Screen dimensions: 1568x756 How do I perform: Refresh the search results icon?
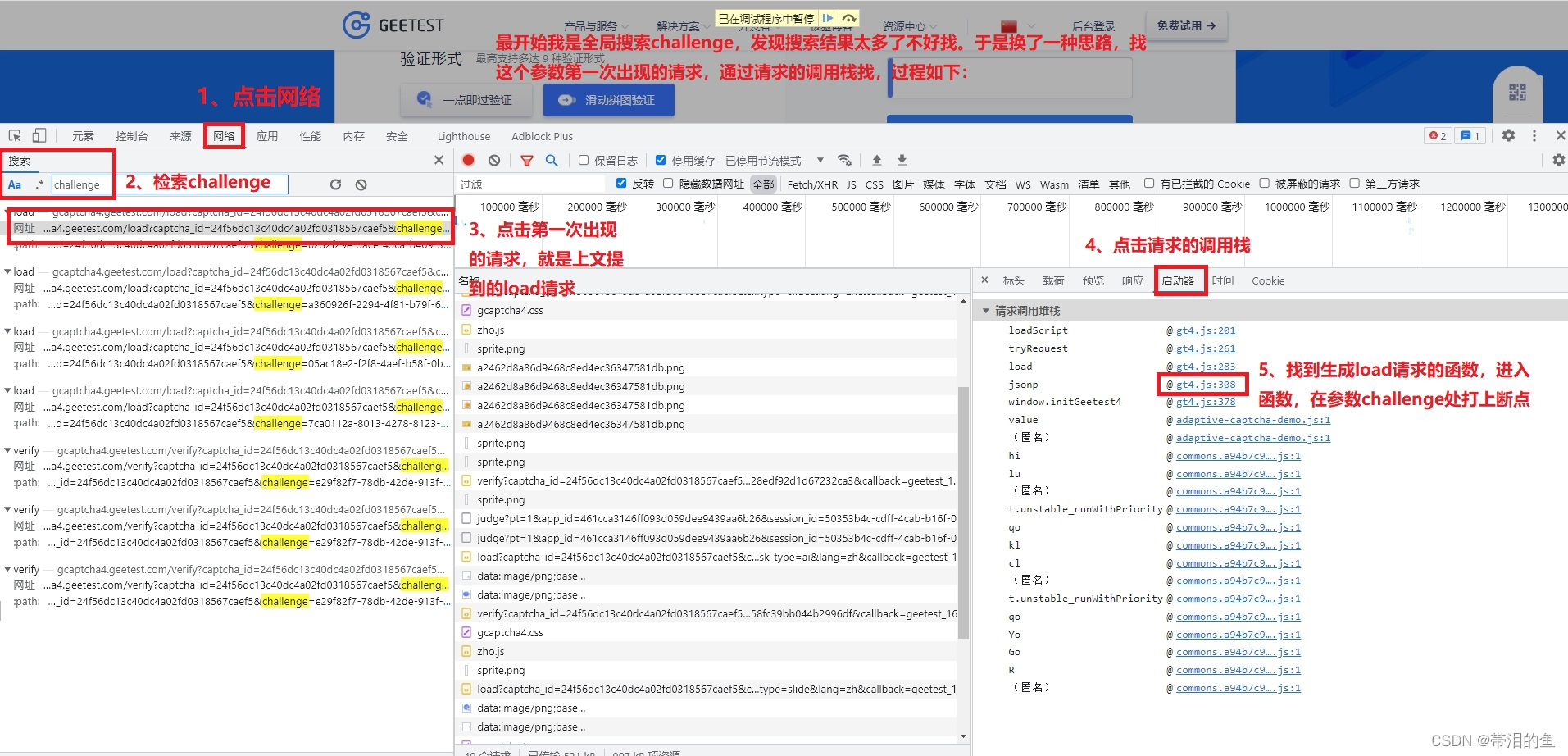pos(335,184)
